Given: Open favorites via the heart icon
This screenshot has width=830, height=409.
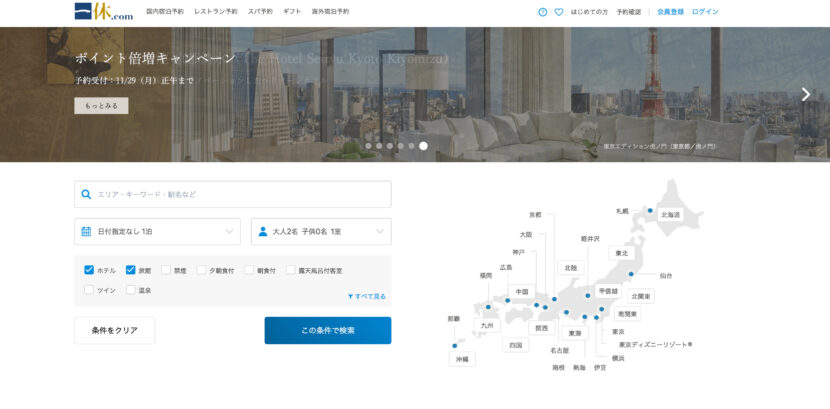Looking at the screenshot, I should pos(558,12).
